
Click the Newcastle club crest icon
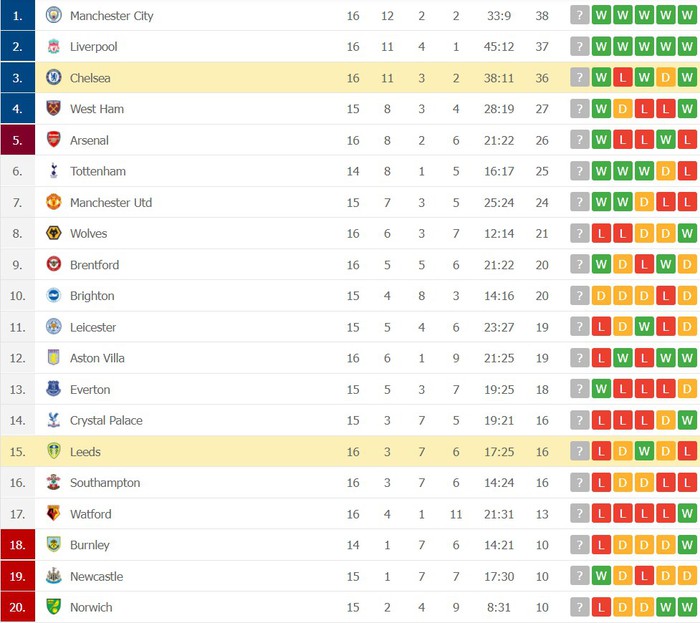54,576
